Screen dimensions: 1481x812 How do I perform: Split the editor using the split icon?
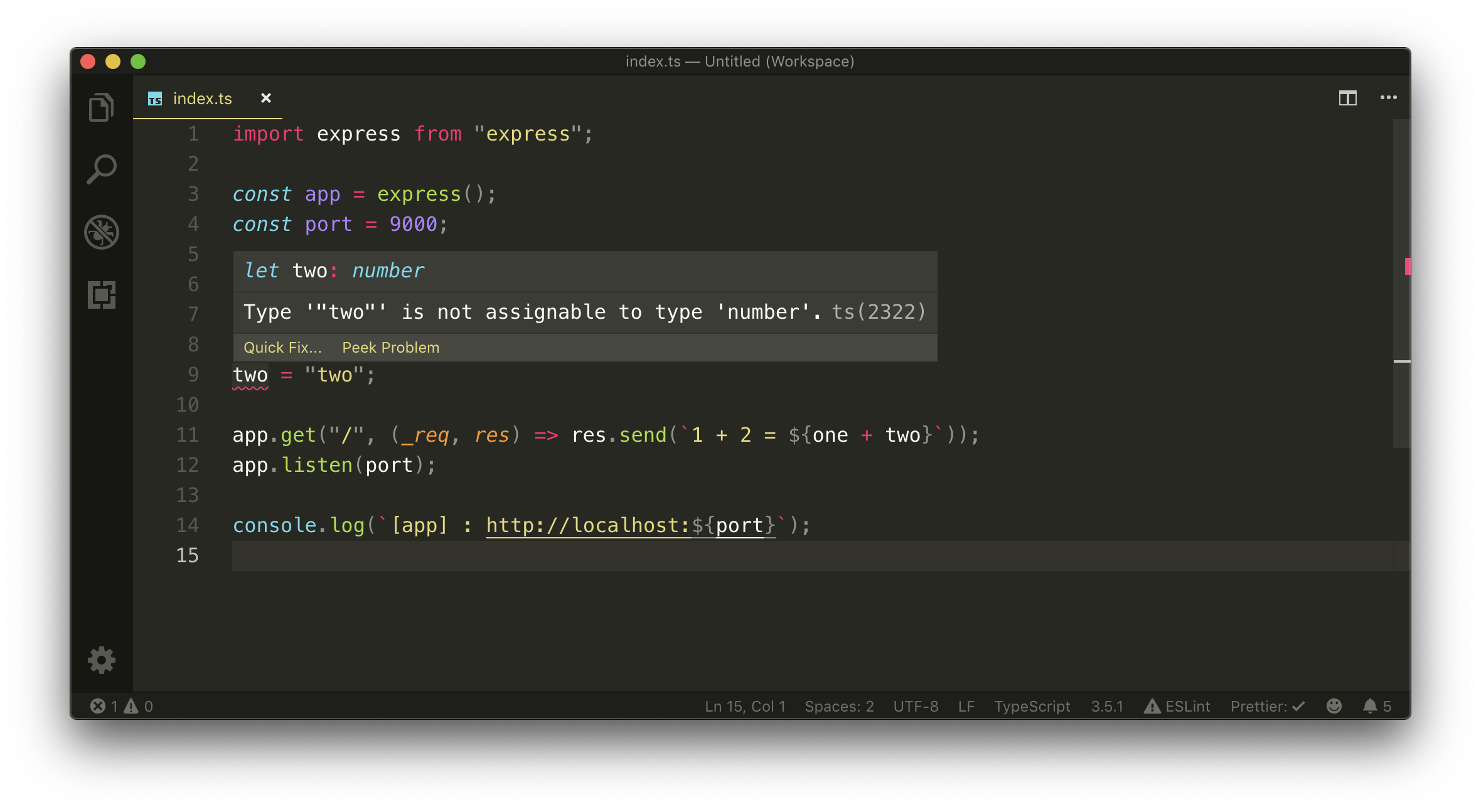[1347, 98]
